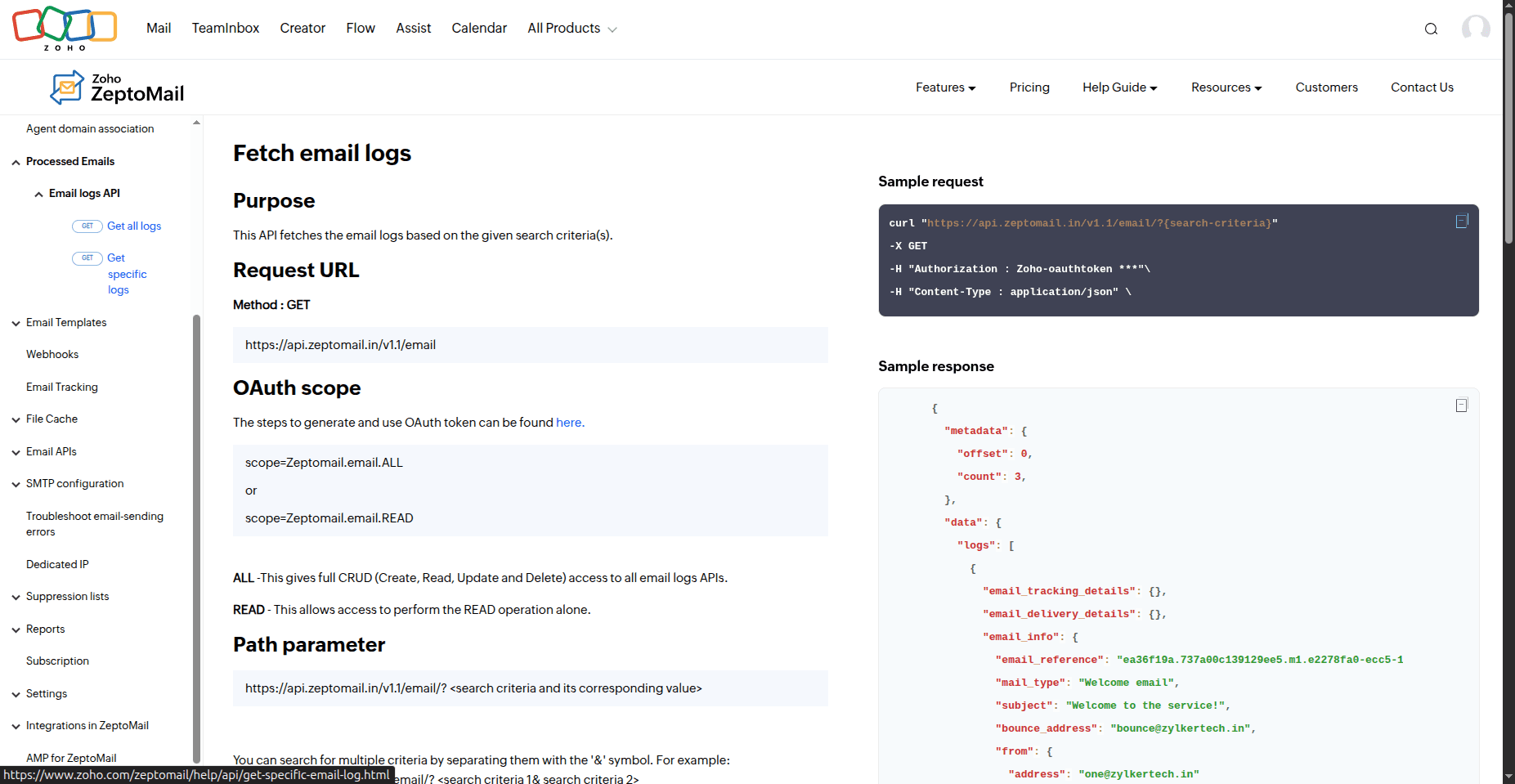Expand the Resources dropdown menu
The image size is (1515, 784).
(1226, 87)
